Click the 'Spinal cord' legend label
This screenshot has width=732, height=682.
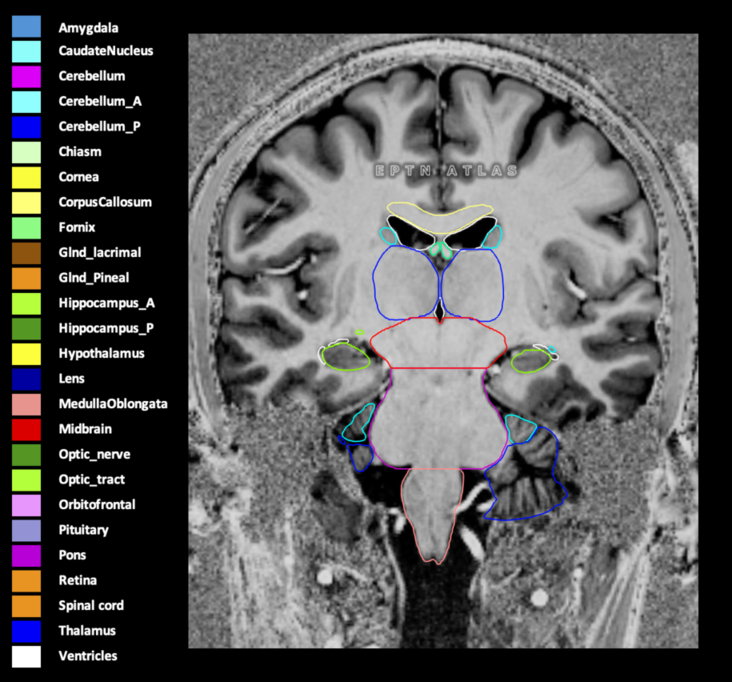tap(91, 605)
